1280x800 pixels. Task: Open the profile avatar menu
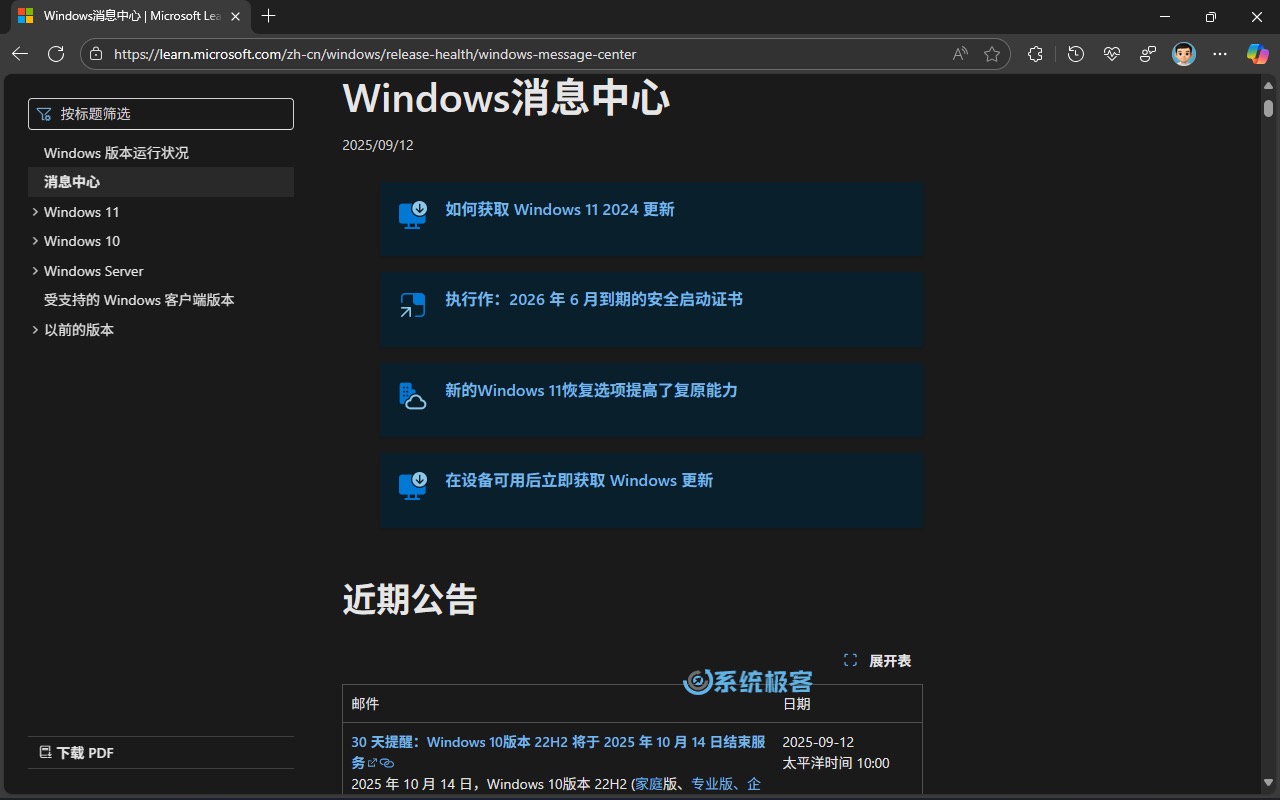[x=1184, y=54]
